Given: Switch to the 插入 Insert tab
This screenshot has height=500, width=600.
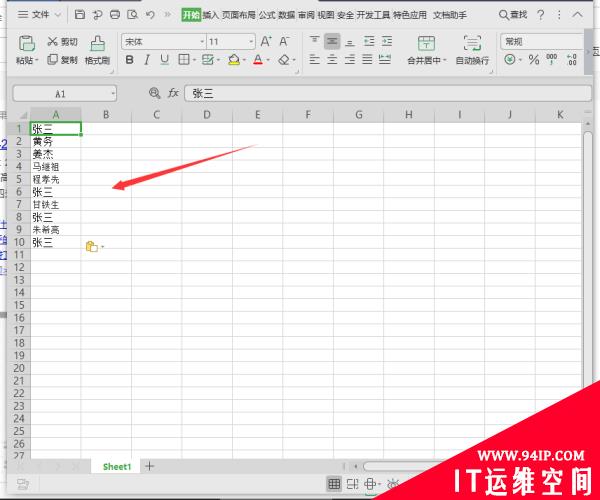Looking at the screenshot, I should (x=210, y=15).
